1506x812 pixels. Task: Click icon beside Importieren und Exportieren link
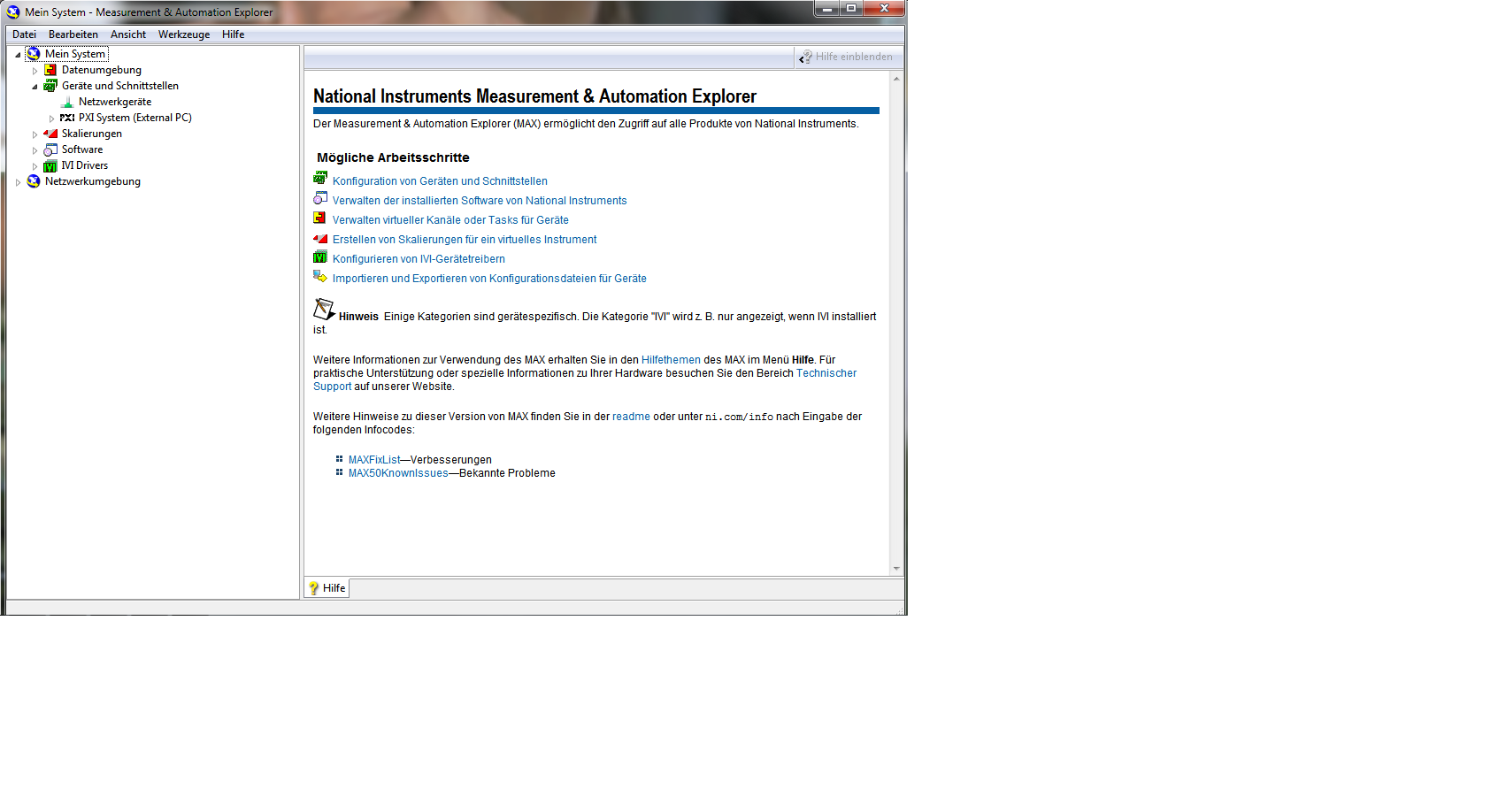[x=320, y=276]
